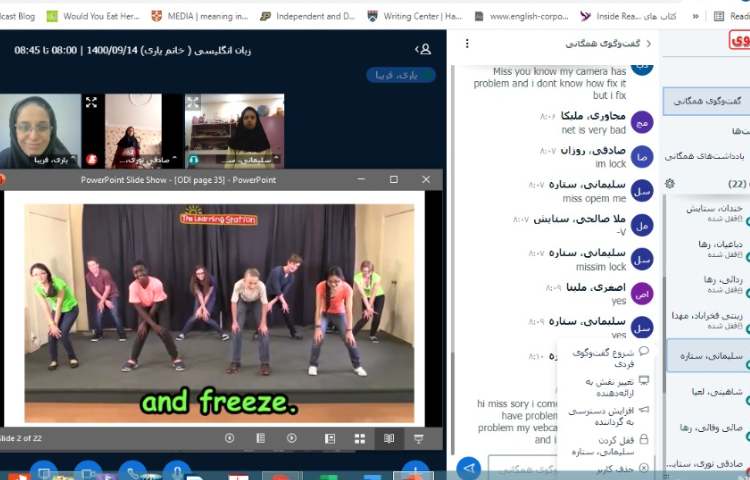Start Slide Show from PowerPoint status bar
Viewport: 750px width, 480px height.
pyautogui.click(x=419, y=438)
